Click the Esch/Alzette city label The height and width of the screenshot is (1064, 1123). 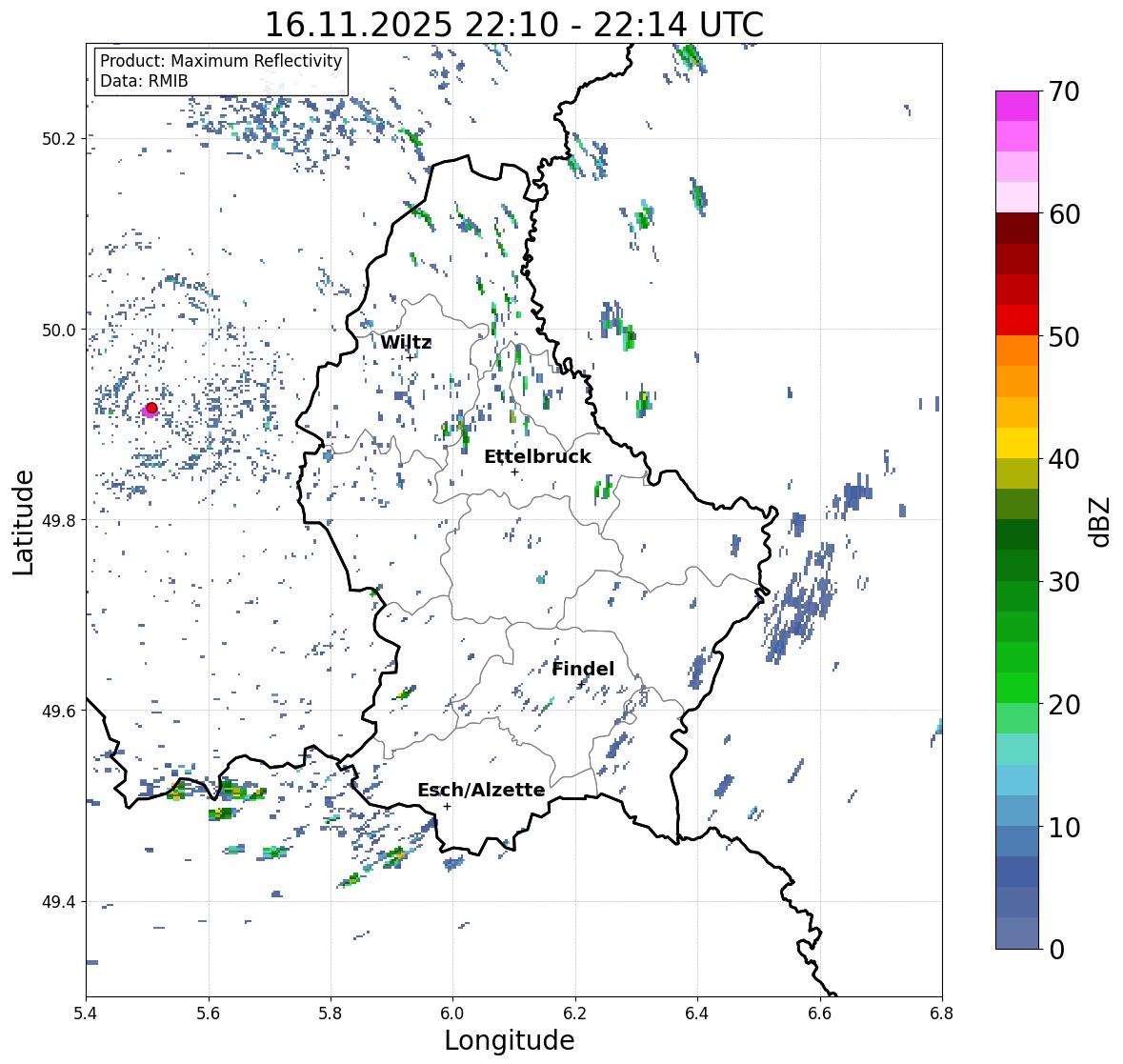pos(481,790)
